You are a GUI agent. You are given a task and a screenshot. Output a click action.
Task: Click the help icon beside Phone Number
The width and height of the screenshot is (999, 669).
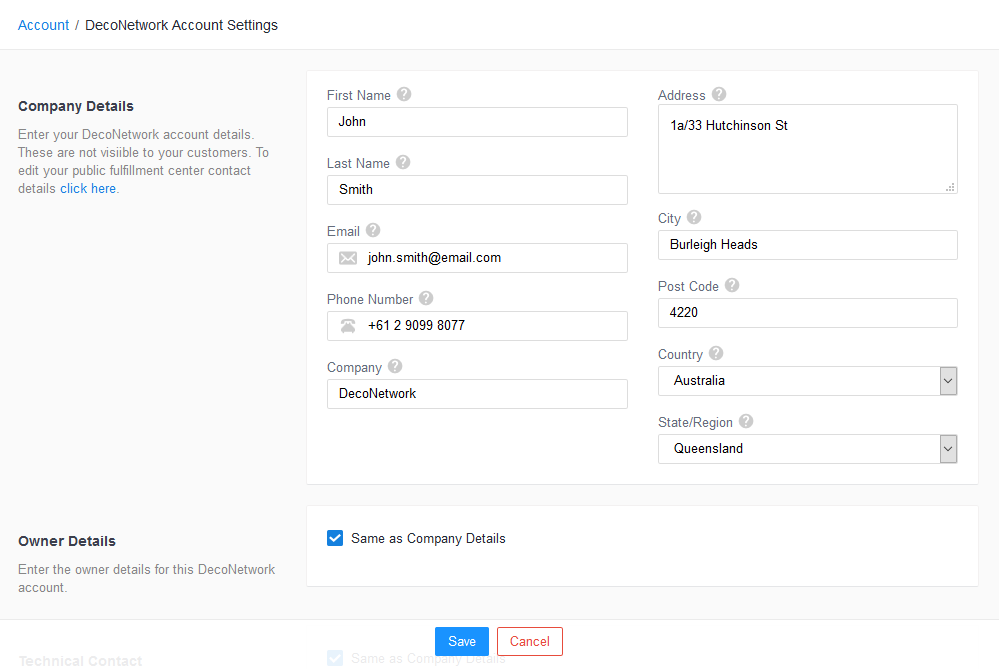click(x=426, y=298)
